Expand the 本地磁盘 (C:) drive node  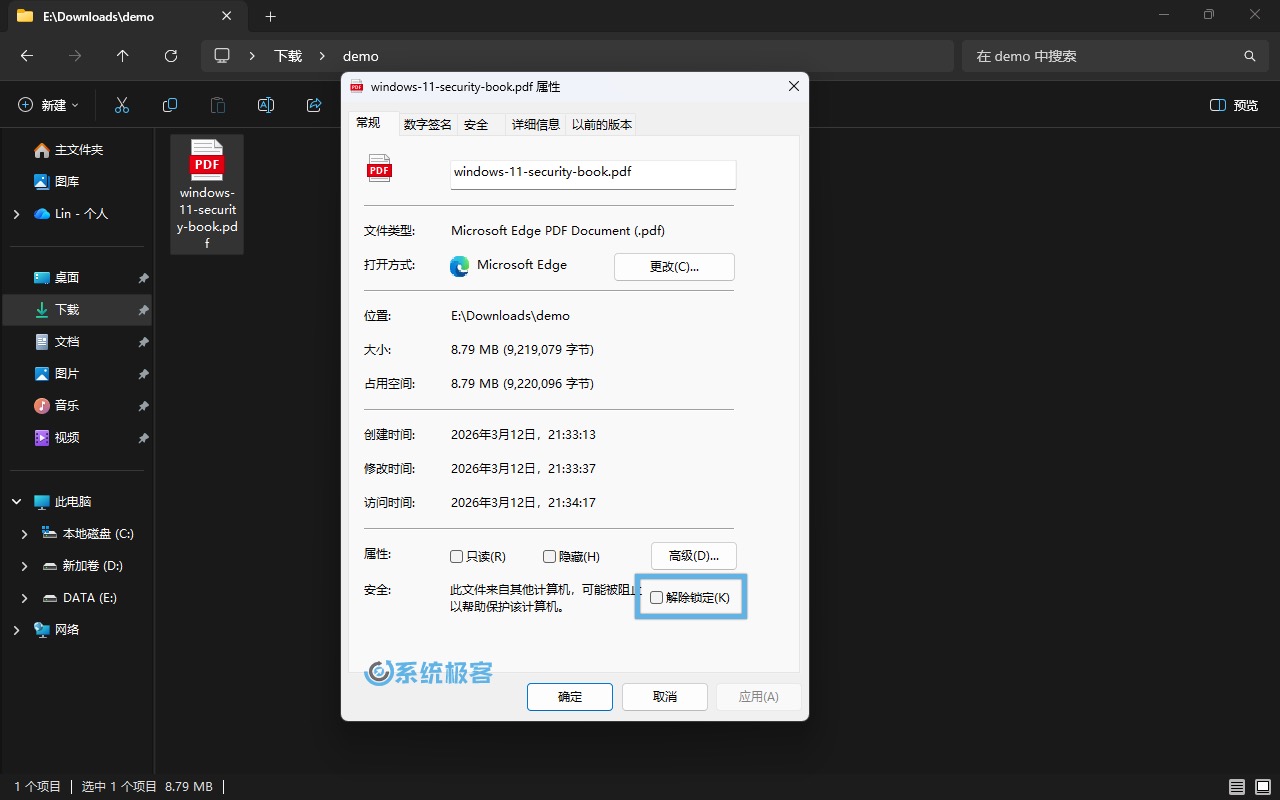(25, 534)
